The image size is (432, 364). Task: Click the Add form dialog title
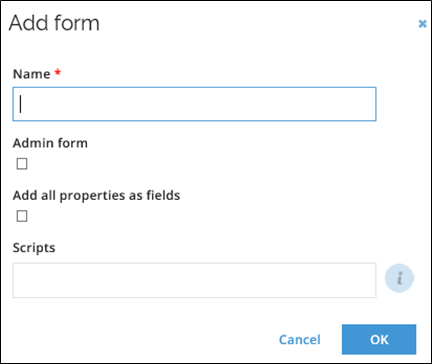pyautogui.click(x=54, y=23)
